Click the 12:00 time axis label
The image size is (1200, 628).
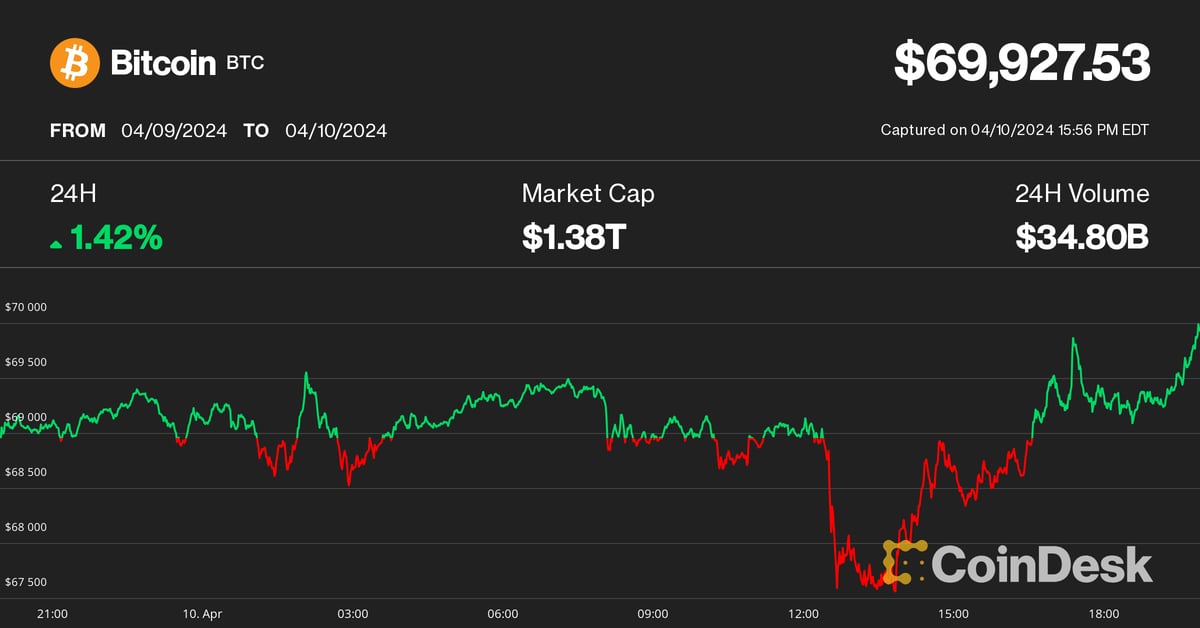[x=803, y=613]
